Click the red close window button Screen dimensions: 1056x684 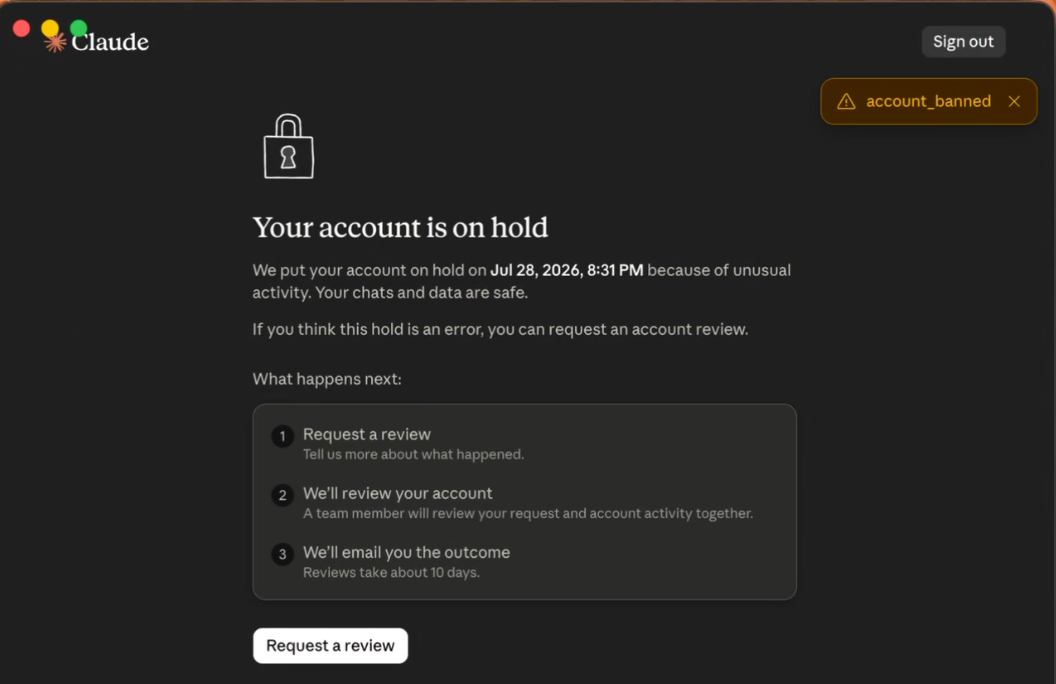(22, 28)
